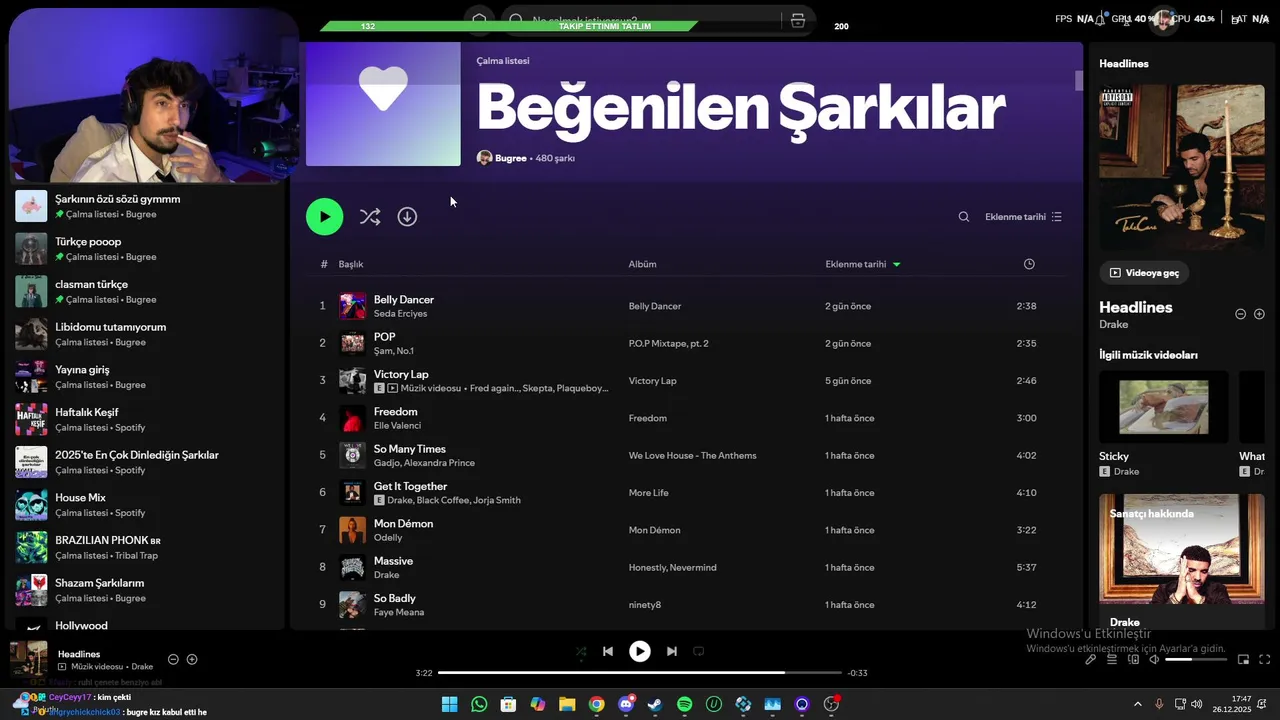Open the Sticky music video thumbnail

pos(1164,407)
